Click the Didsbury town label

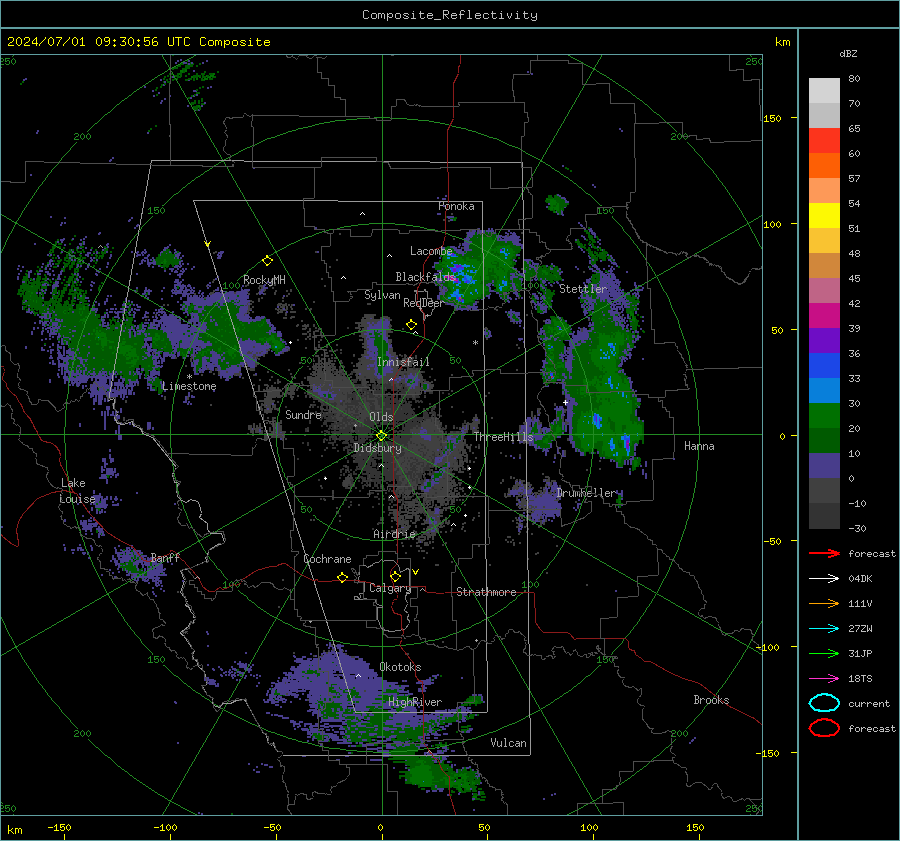[x=378, y=448]
